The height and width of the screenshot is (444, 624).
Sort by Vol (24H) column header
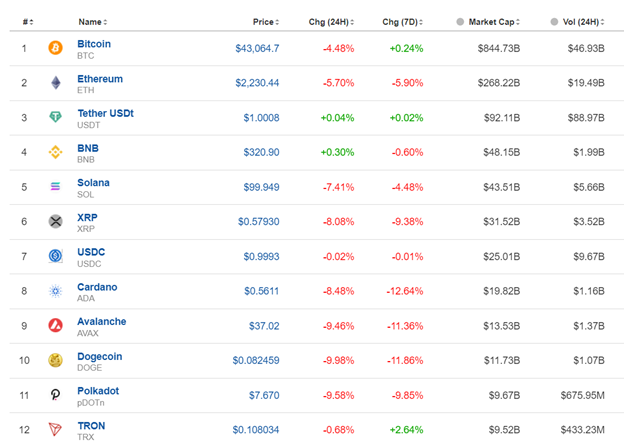coord(582,21)
